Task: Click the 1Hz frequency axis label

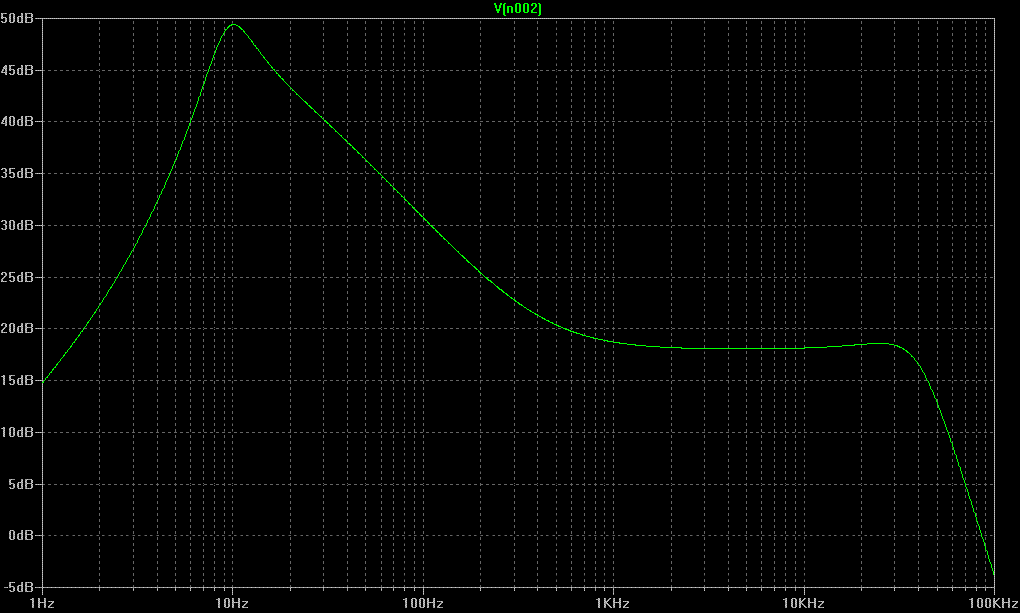Action: (x=42, y=603)
